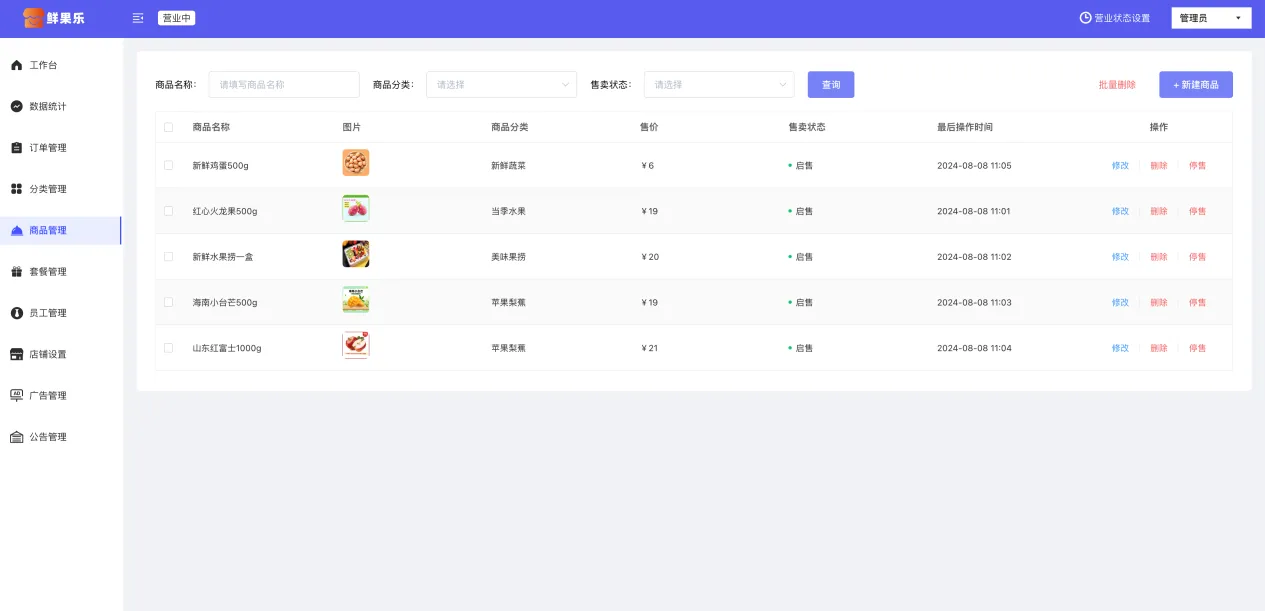
Task: Click the sidebar collapse hamburger icon
Action: [138, 18]
